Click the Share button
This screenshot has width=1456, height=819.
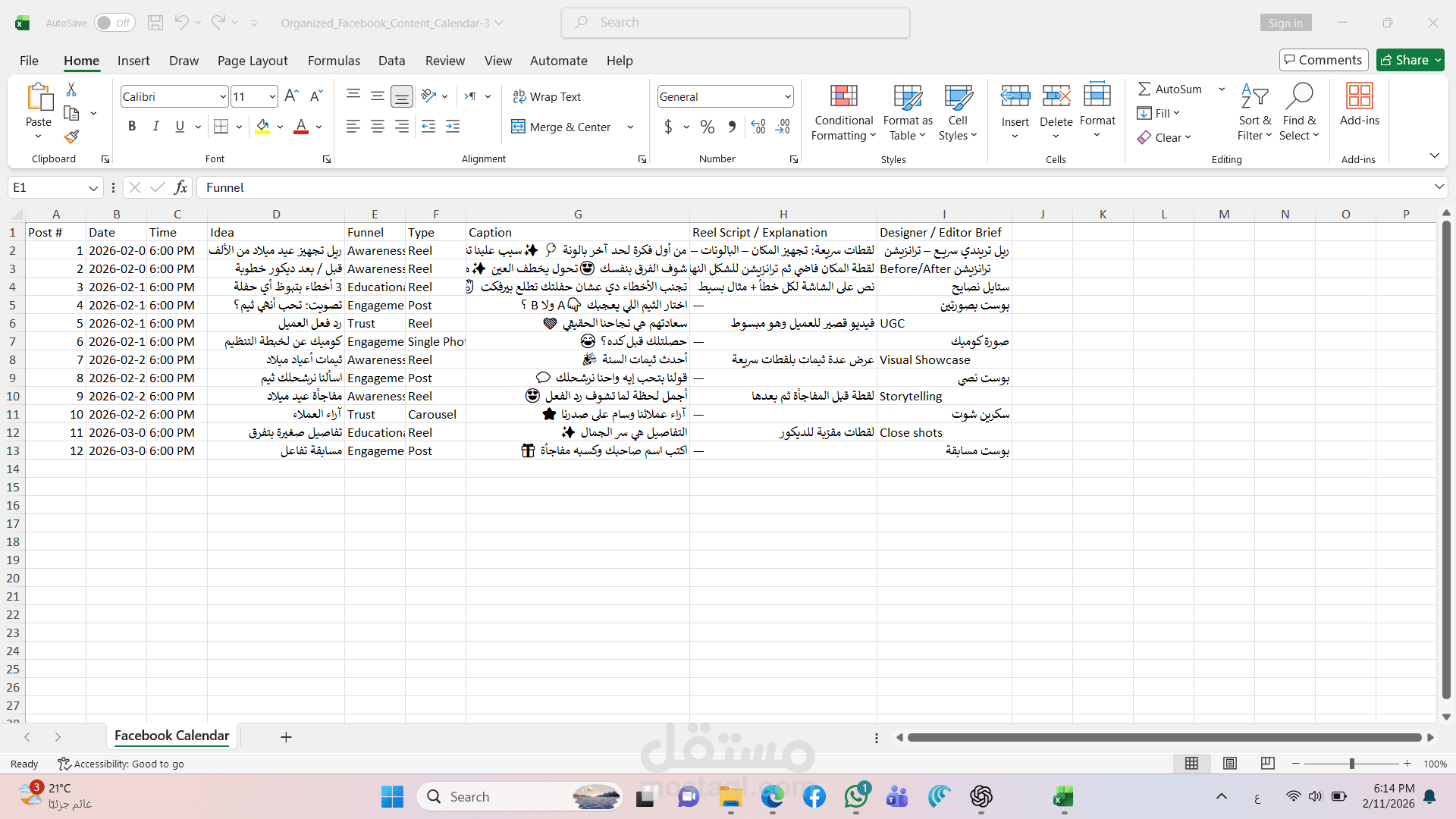1404,60
